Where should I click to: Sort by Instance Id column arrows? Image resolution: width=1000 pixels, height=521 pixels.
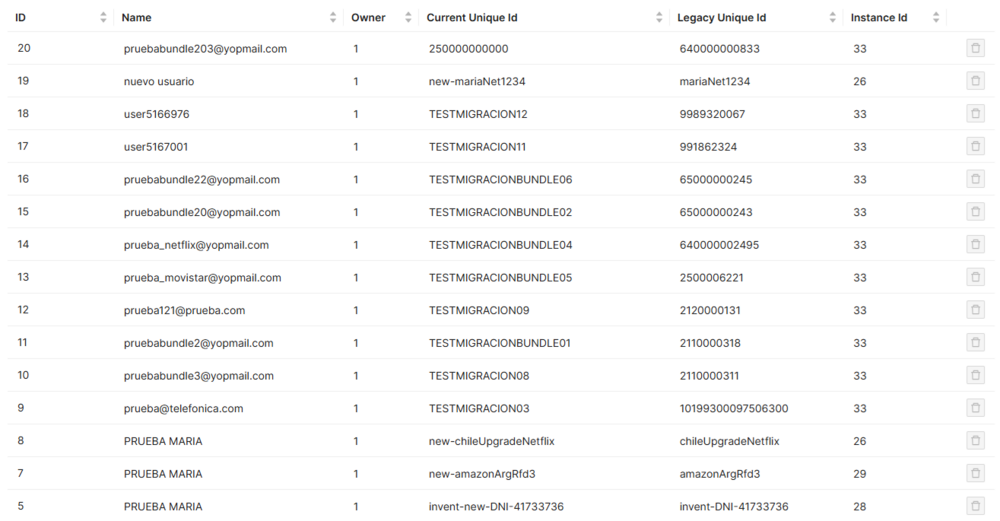point(936,18)
